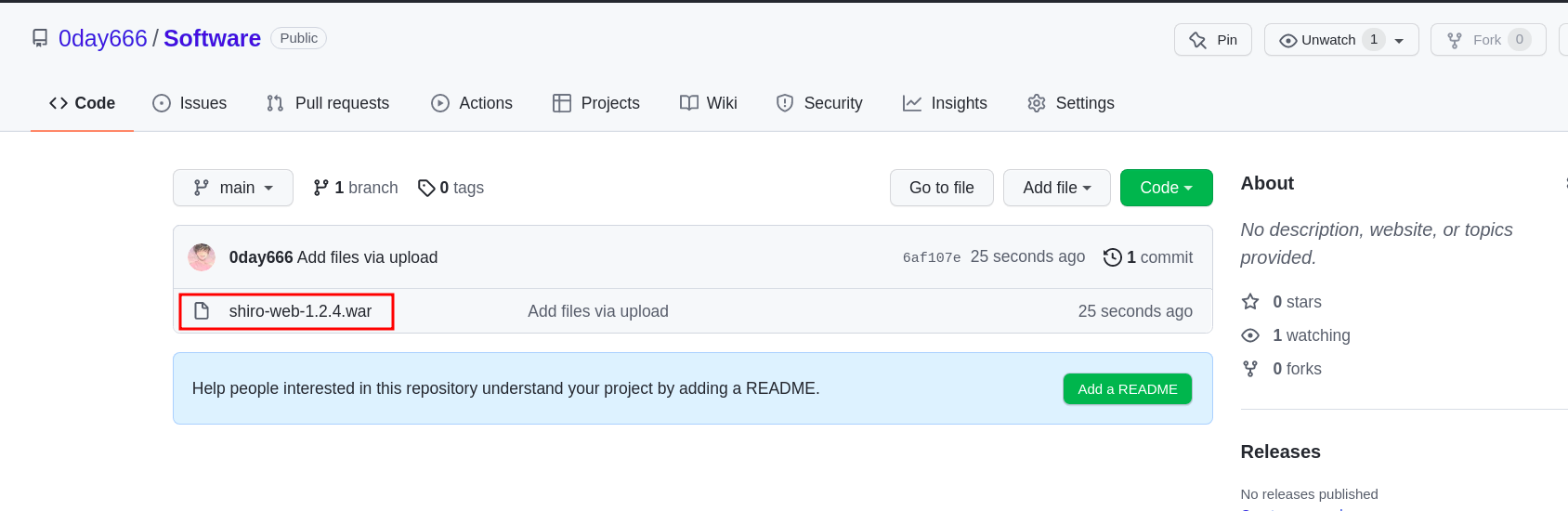This screenshot has width=1568, height=511.
Task: Open the commit message link in the shiro-web file row
Action: 598,311
